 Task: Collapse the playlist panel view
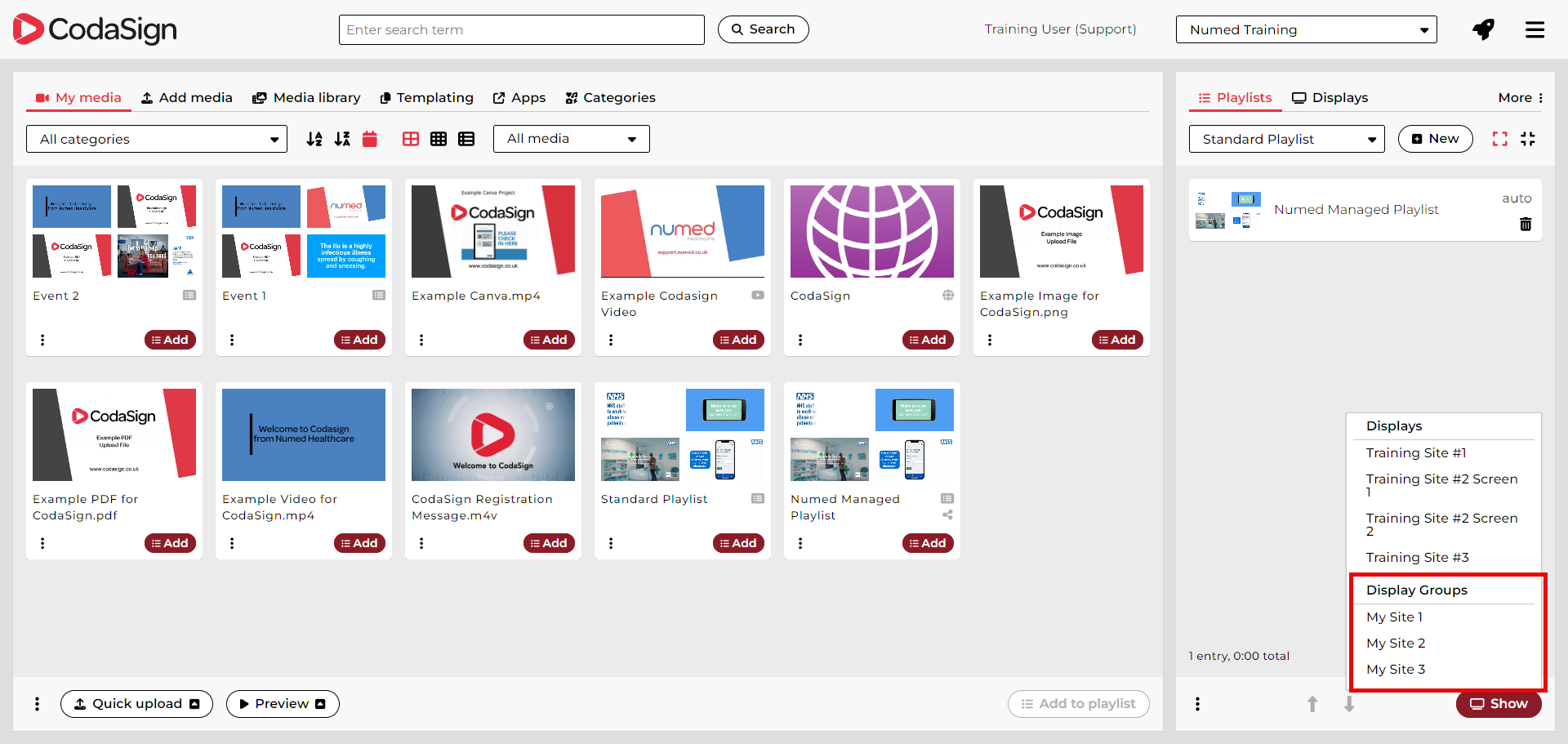point(1527,139)
